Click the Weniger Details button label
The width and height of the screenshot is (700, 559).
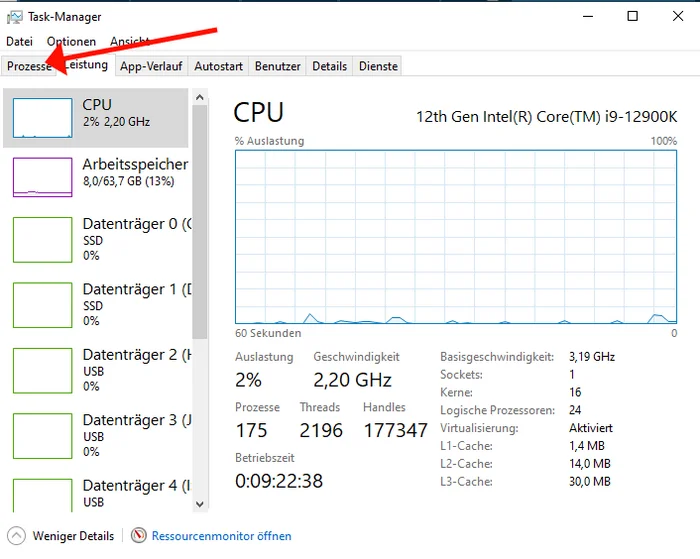pos(73,536)
